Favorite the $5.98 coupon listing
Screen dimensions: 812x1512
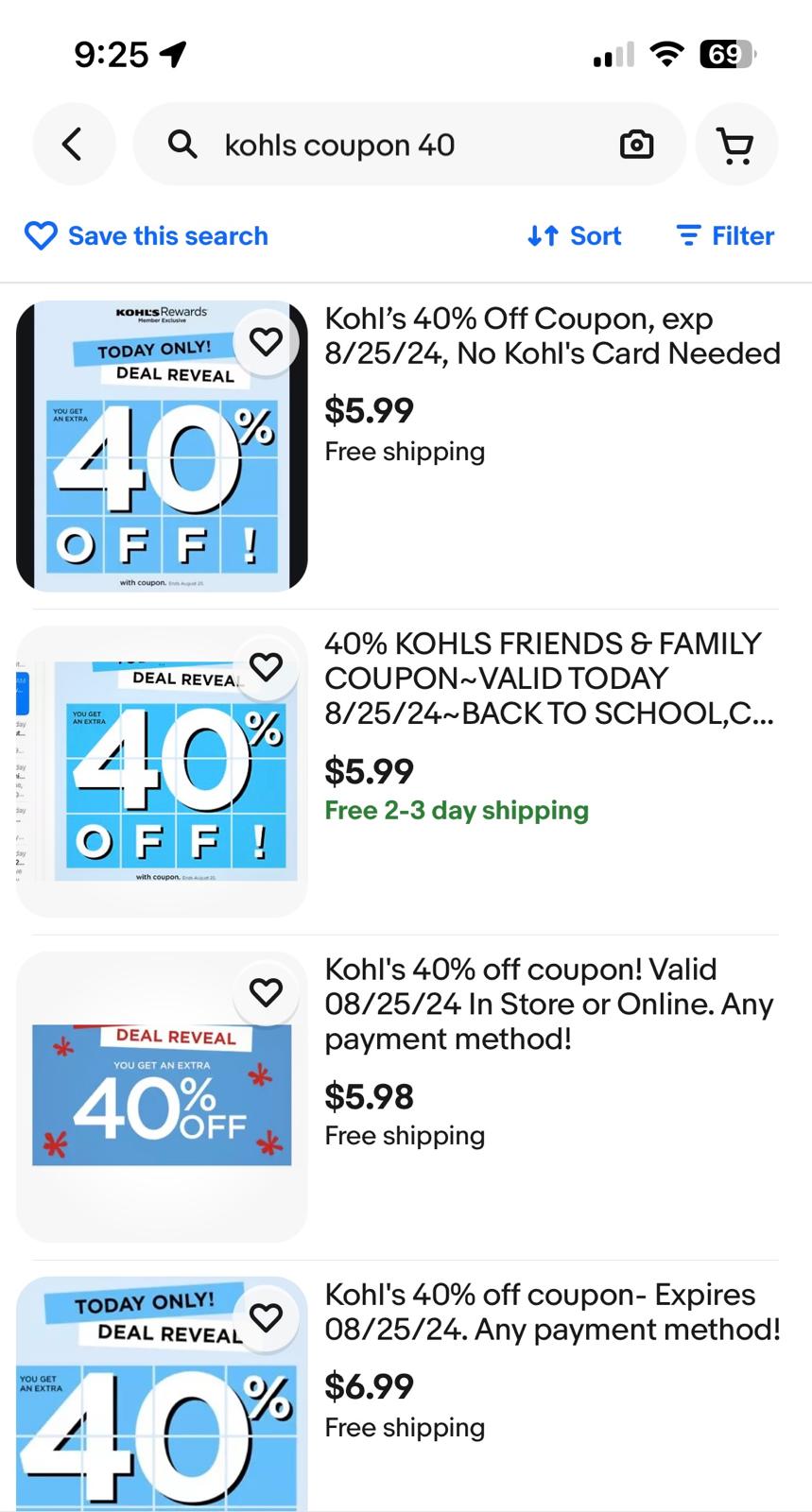click(x=266, y=992)
